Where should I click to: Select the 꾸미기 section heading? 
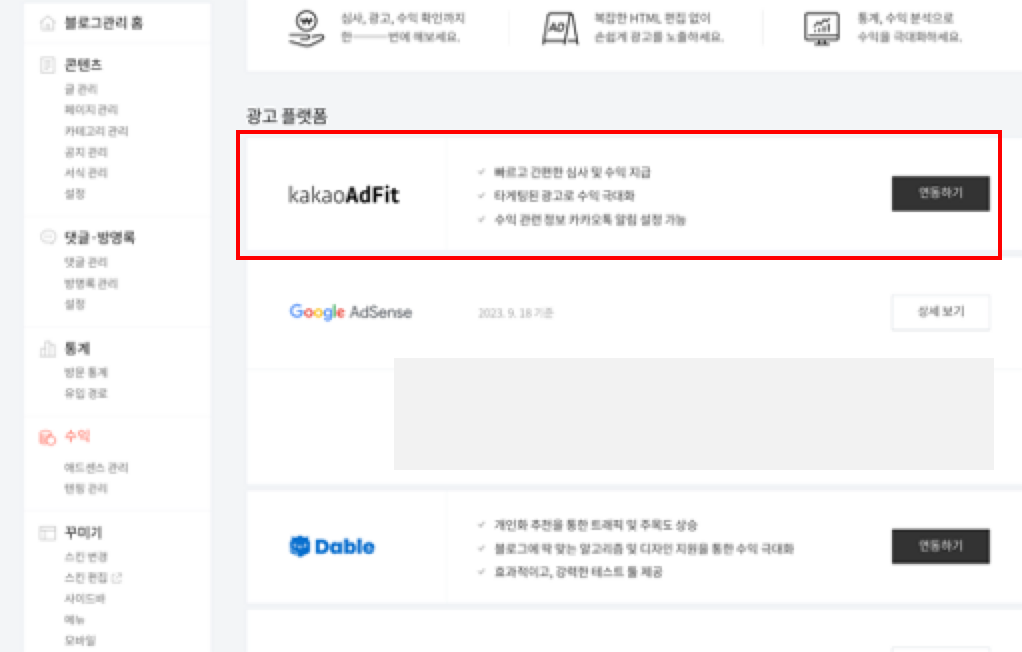tap(83, 533)
